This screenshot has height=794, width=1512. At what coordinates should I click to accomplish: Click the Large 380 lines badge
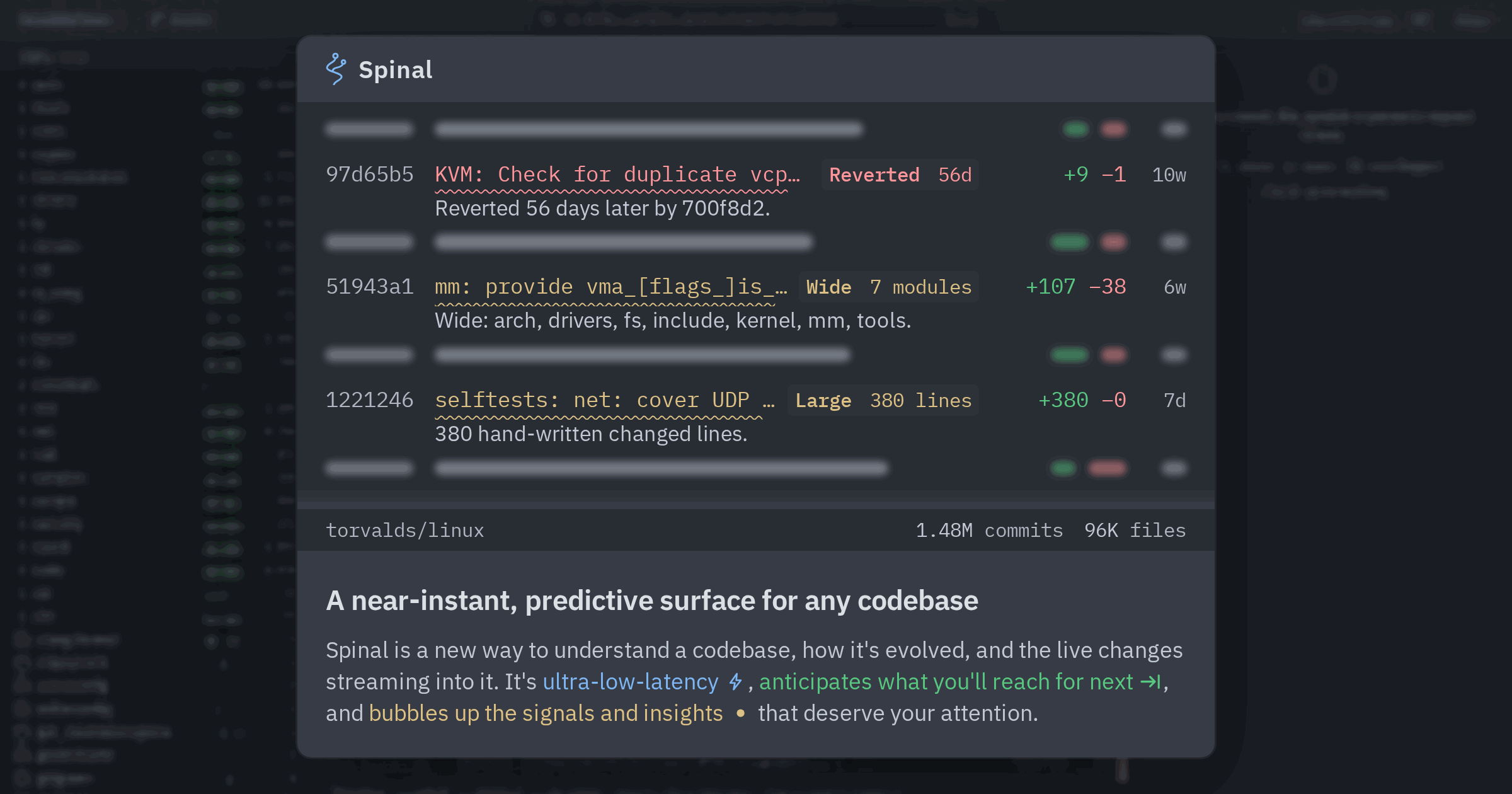[x=883, y=400]
